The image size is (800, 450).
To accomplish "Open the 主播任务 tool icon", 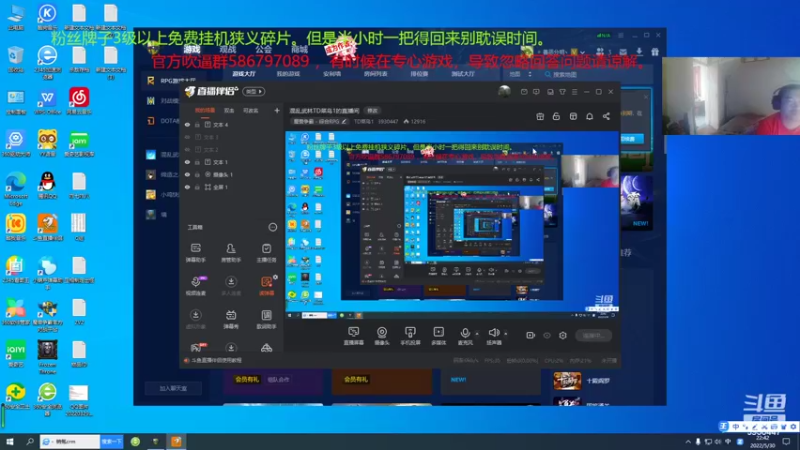I will [x=266, y=248].
